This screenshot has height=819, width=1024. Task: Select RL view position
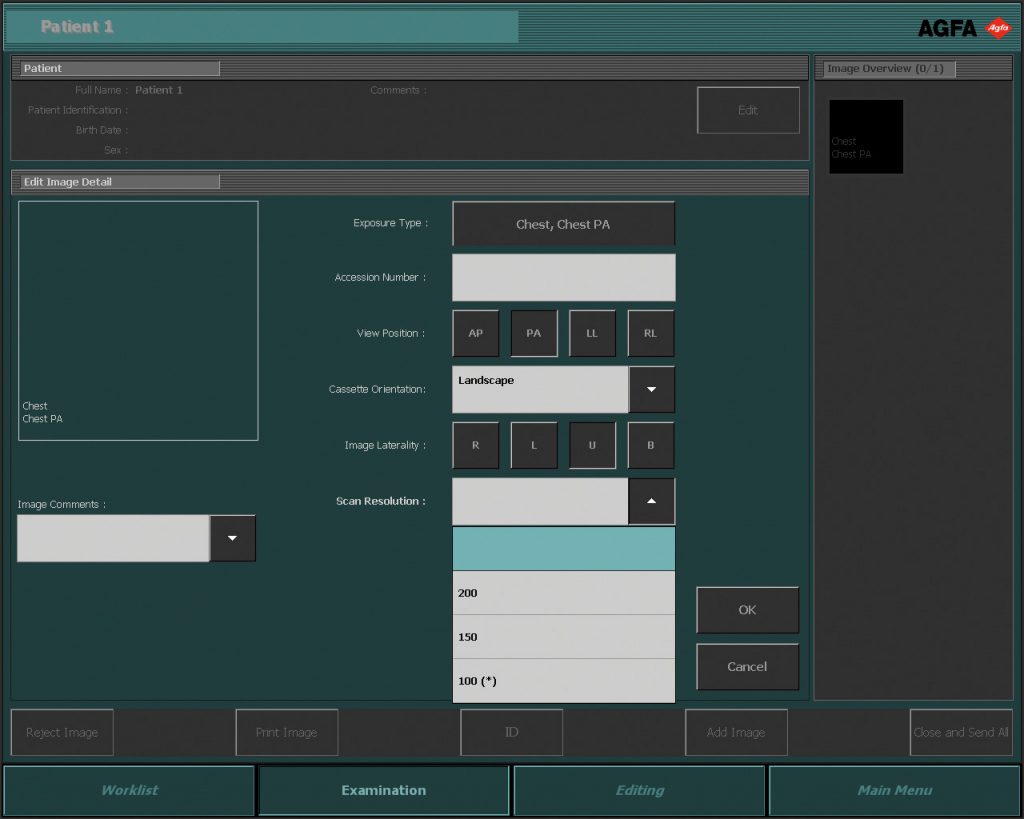(650, 334)
